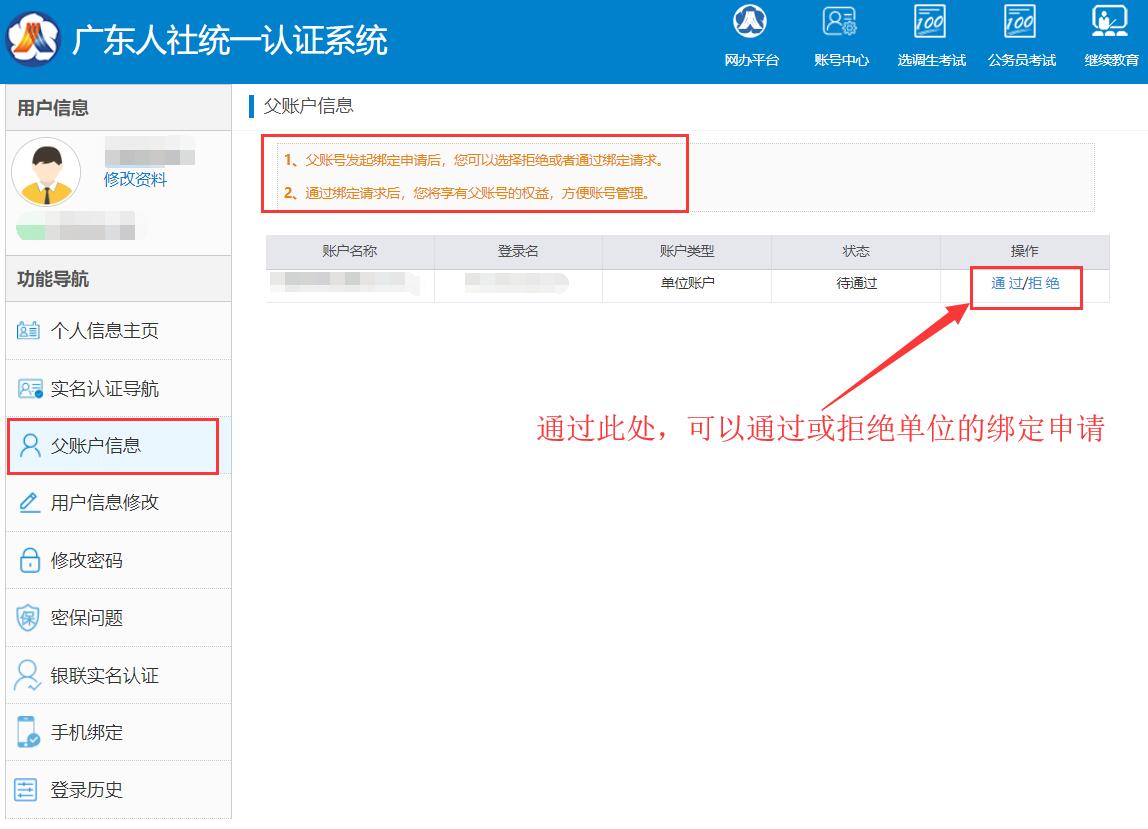Open 银联实名认证 menu item
Viewport: 1148px width, 829px height.
click(x=104, y=676)
